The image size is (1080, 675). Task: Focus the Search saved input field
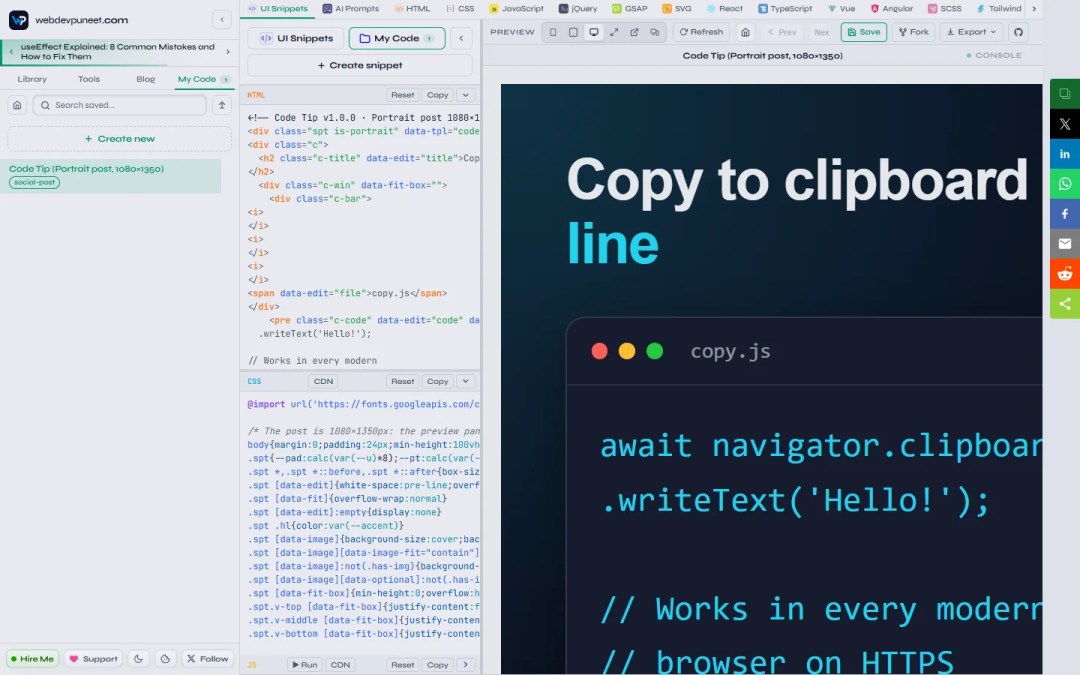pos(119,105)
